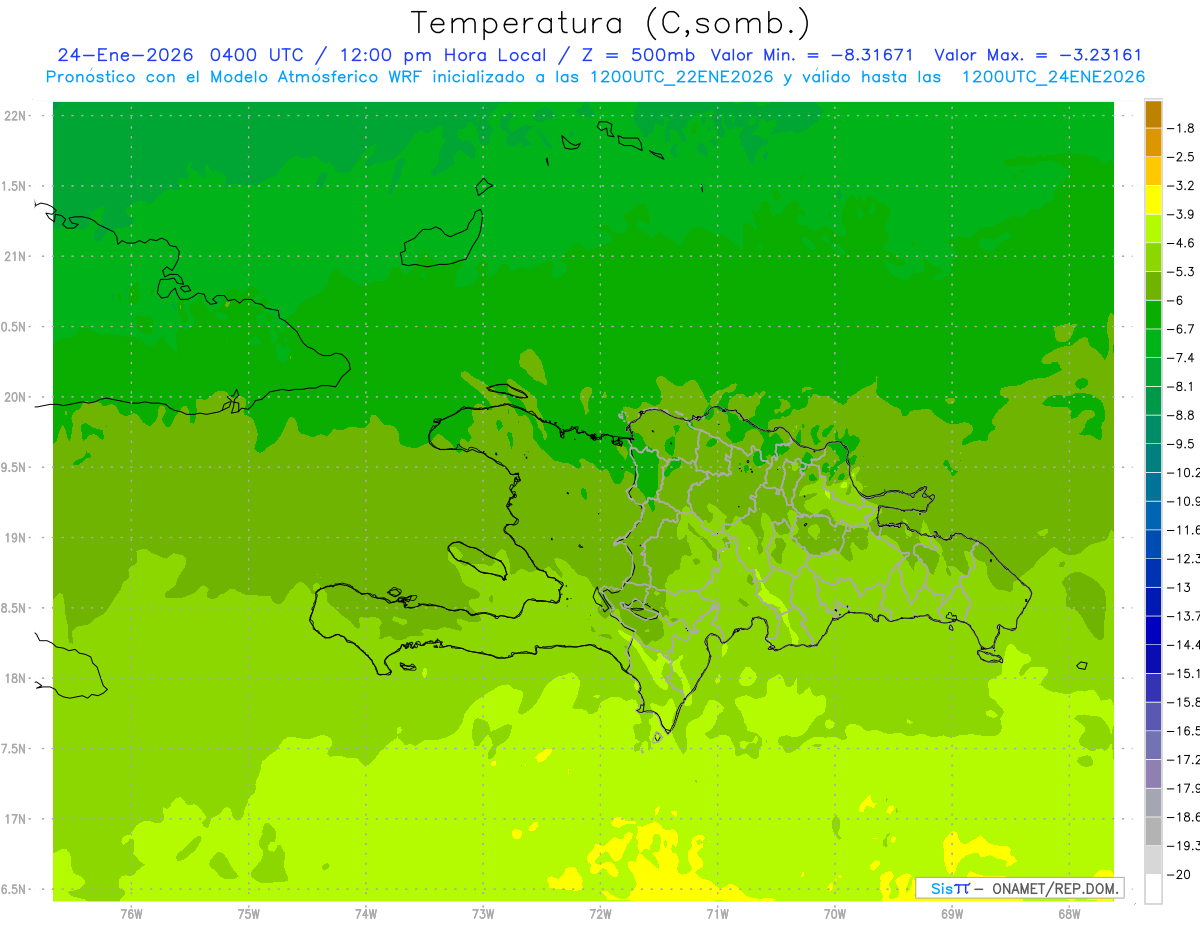
Task: Click the '-4.6' colorbar label
Action: (1181, 243)
